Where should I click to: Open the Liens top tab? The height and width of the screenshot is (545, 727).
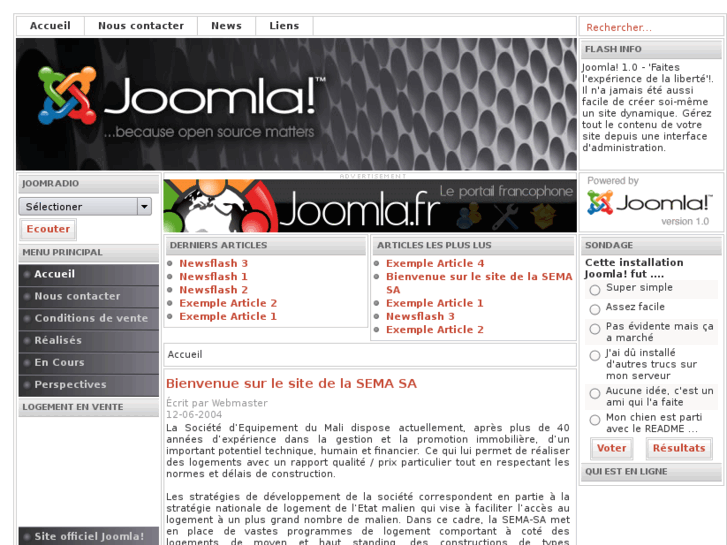(284, 26)
